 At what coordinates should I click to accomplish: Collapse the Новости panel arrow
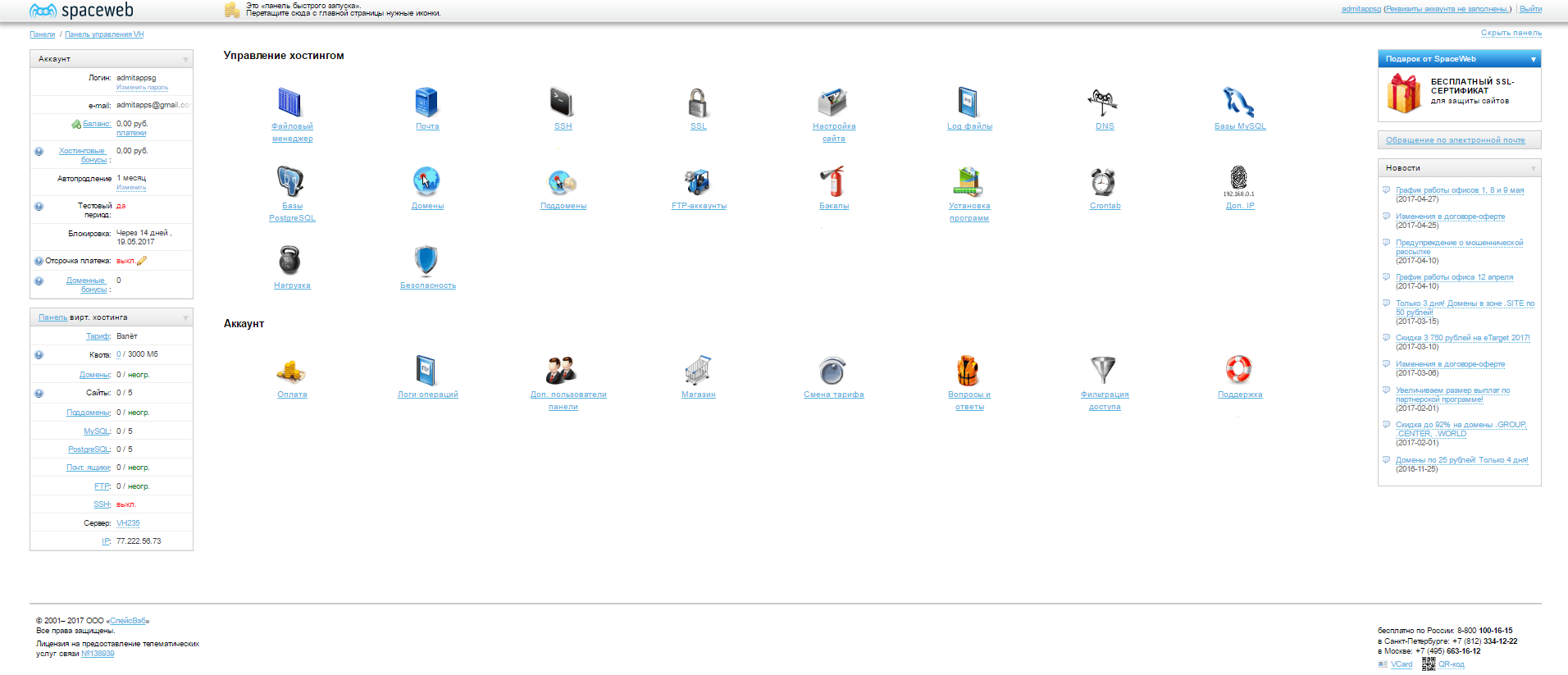(1534, 168)
